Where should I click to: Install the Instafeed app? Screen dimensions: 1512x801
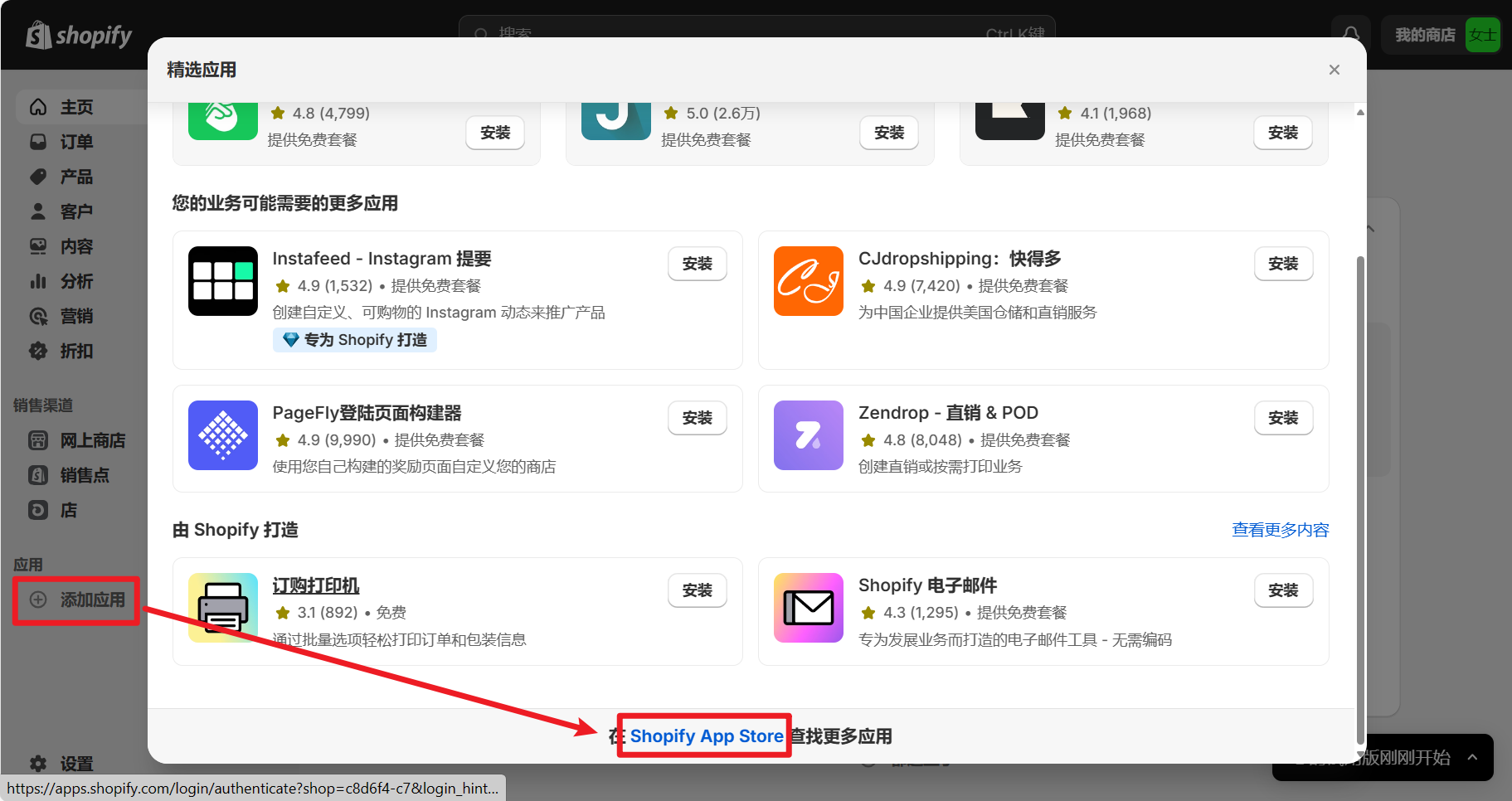pos(697,264)
